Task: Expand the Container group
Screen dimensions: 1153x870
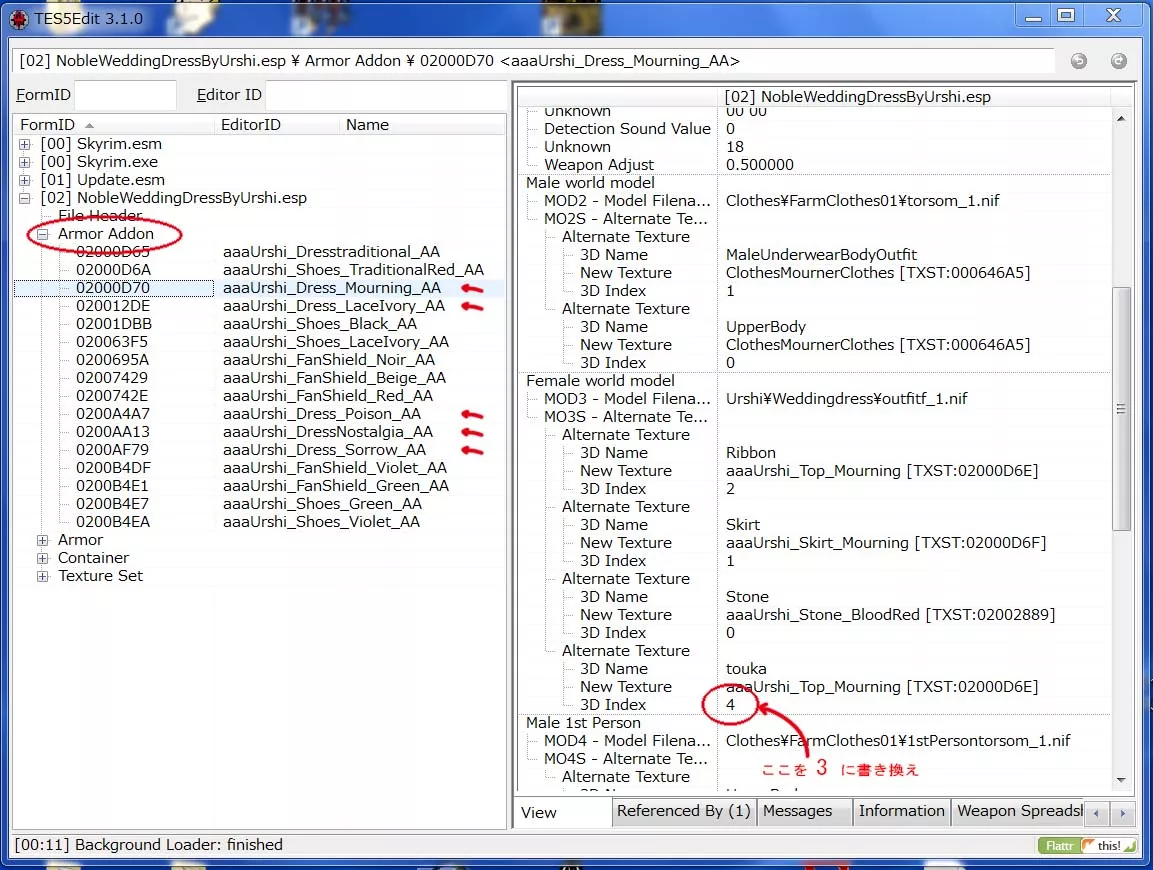Action: tap(43, 558)
